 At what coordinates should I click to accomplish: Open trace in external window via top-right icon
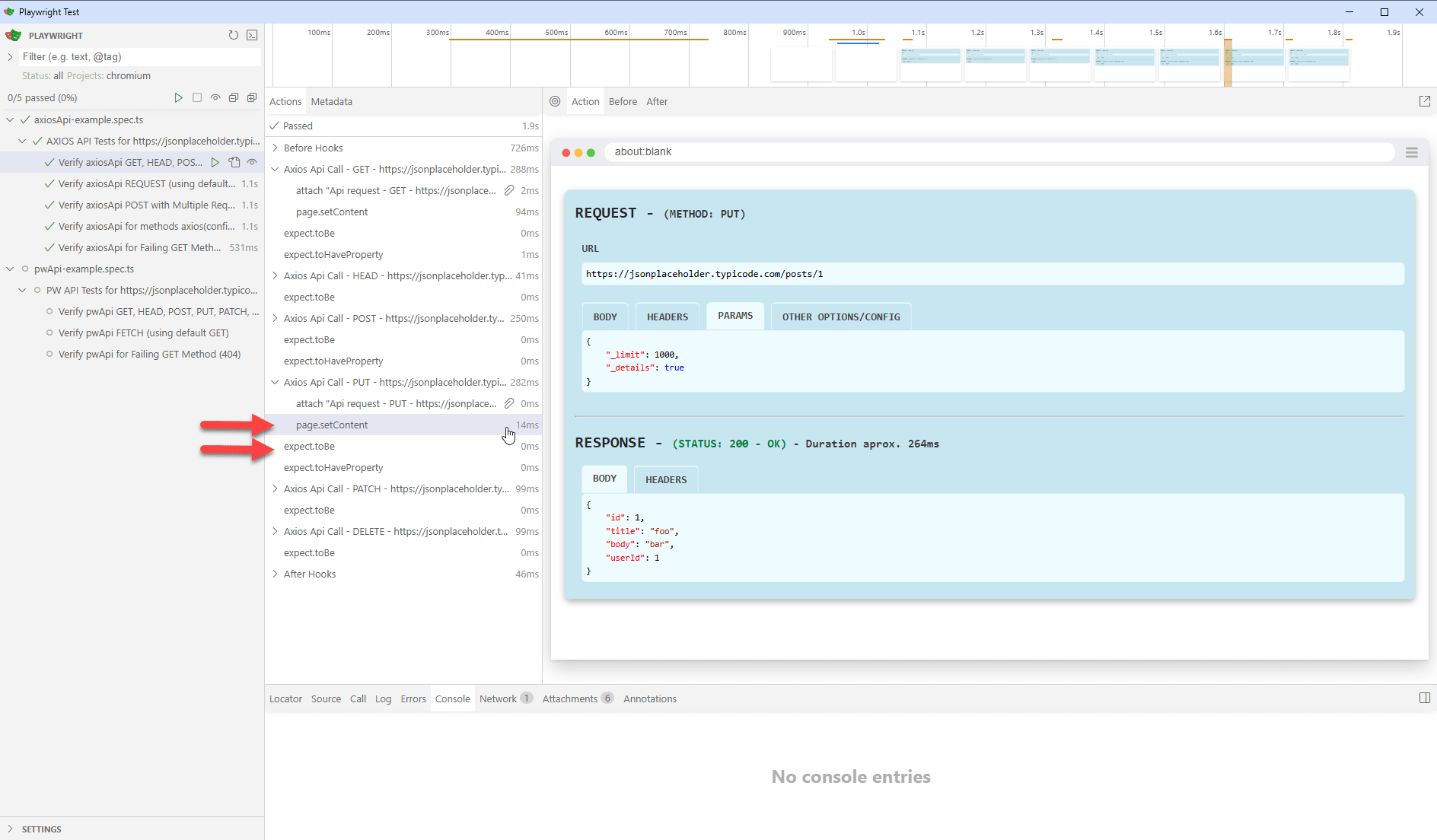(1425, 100)
